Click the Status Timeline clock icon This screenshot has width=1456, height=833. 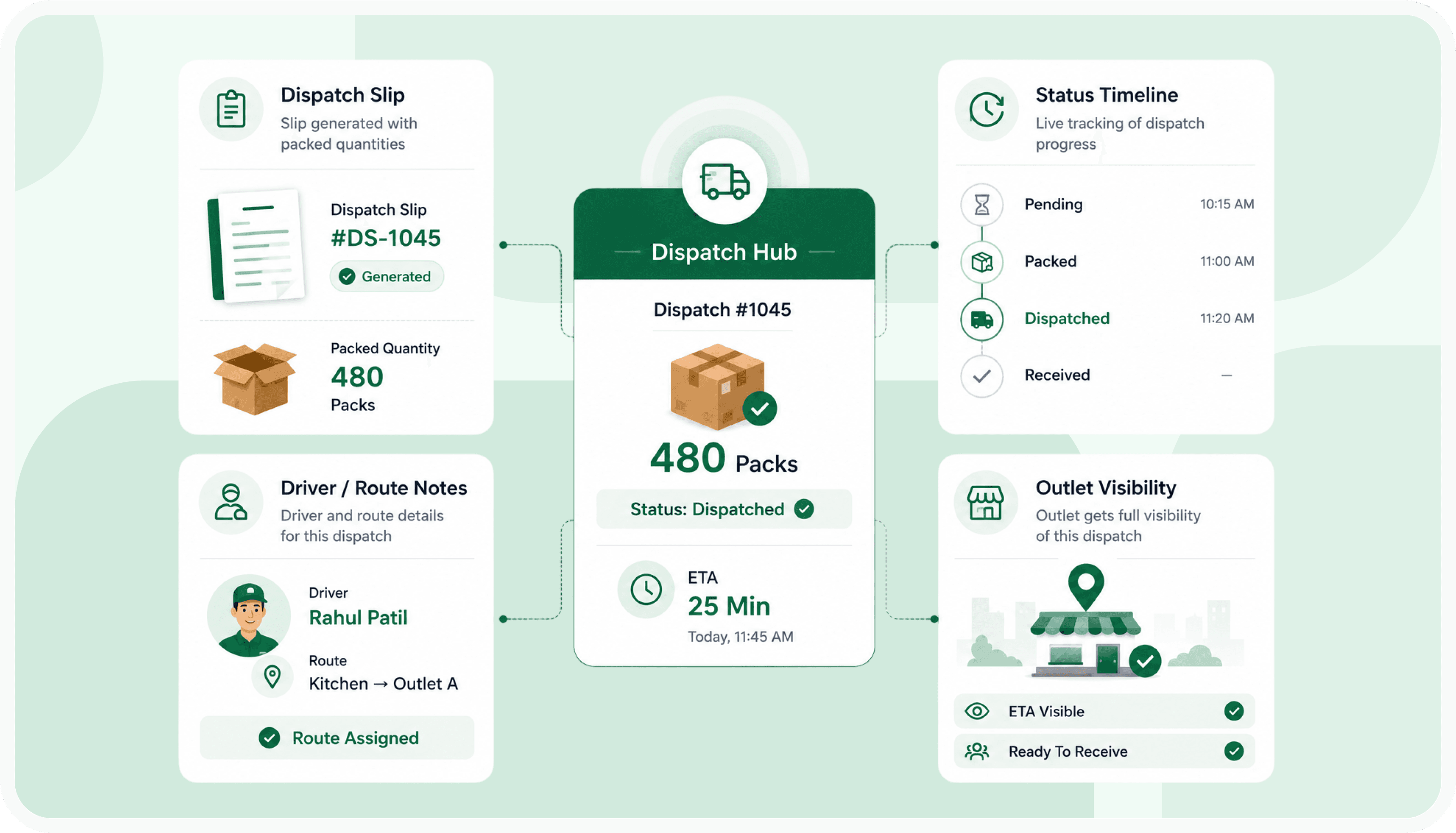click(x=986, y=109)
